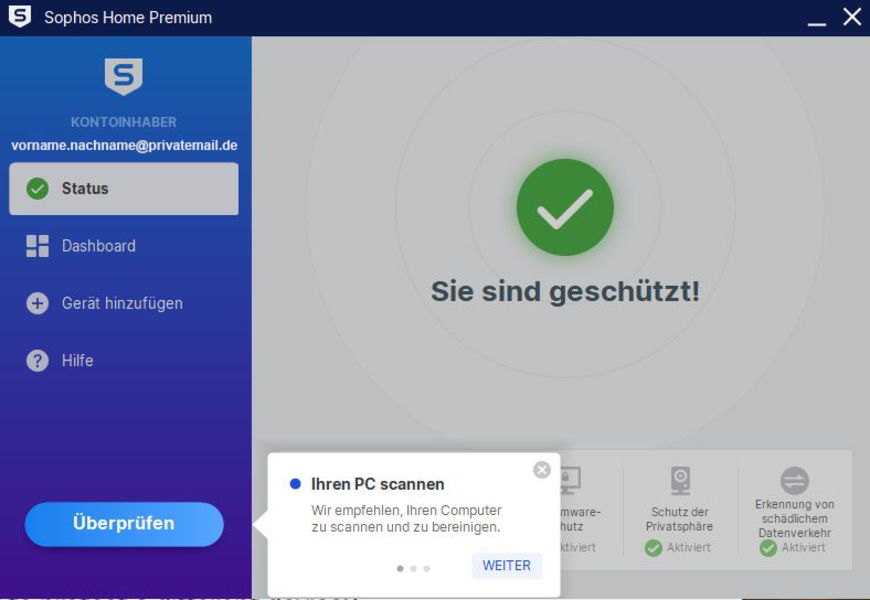This screenshot has height=600, width=870.
Task: Click the large green protected checkmark
Action: [x=565, y=208]
